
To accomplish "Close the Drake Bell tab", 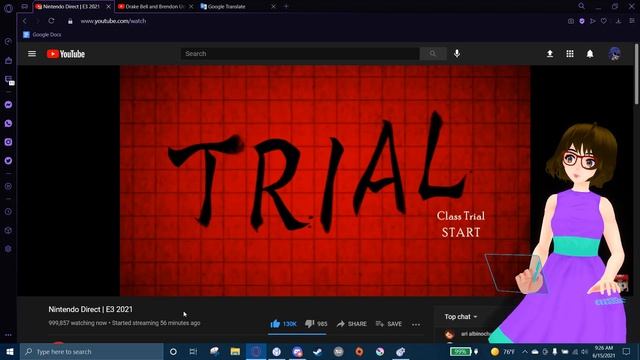I will click(191, 7).
